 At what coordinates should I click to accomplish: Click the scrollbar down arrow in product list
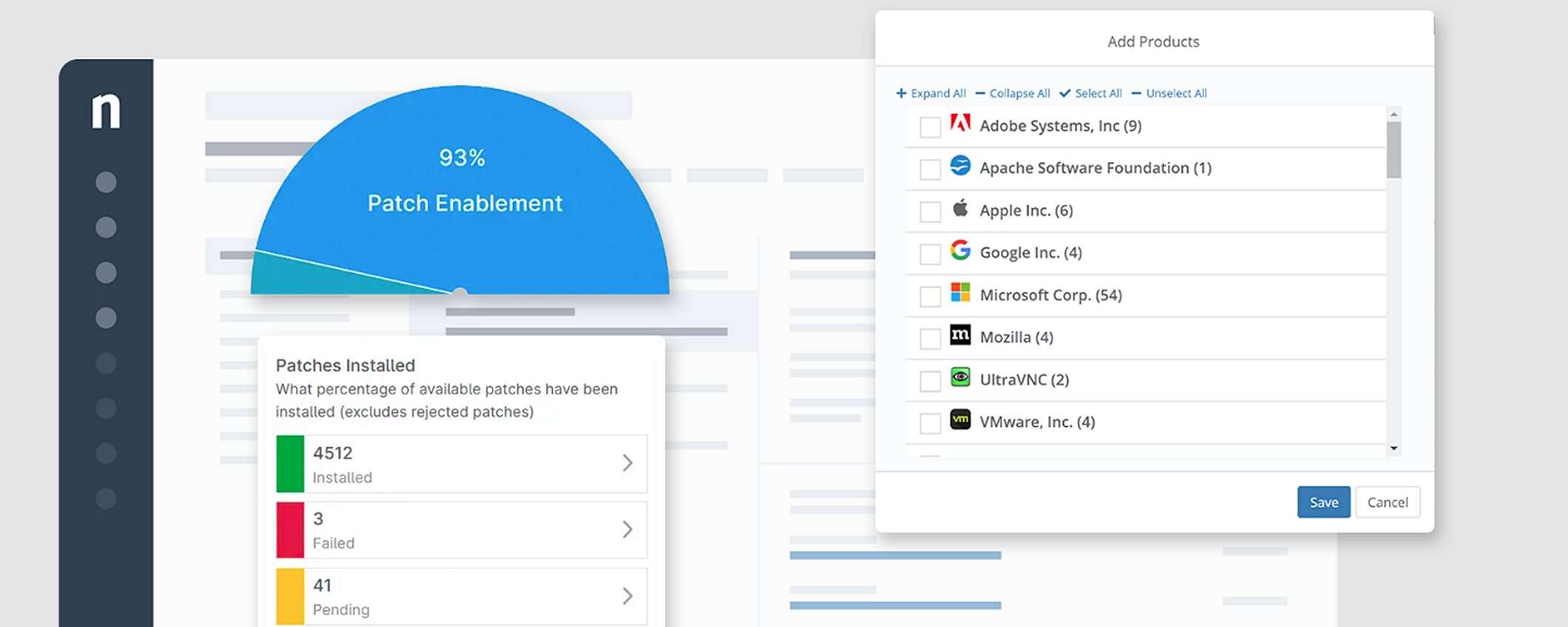click(1393, 448)
